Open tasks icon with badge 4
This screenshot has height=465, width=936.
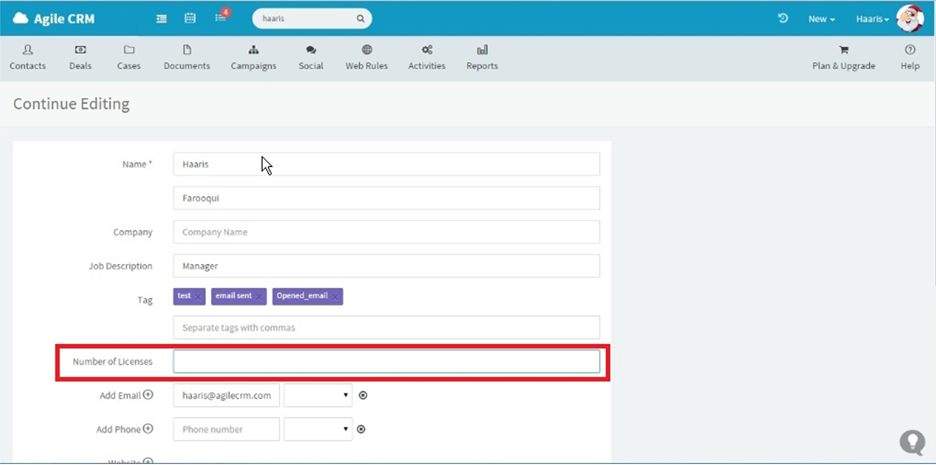(221, 17)
